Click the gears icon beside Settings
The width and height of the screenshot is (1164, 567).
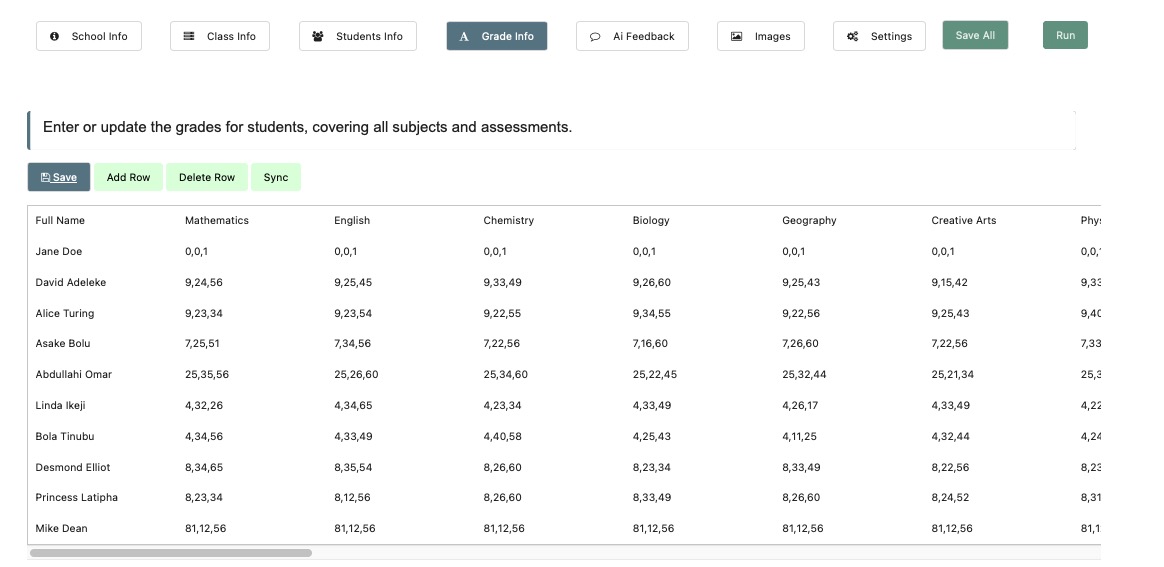[x=853, y=37]
